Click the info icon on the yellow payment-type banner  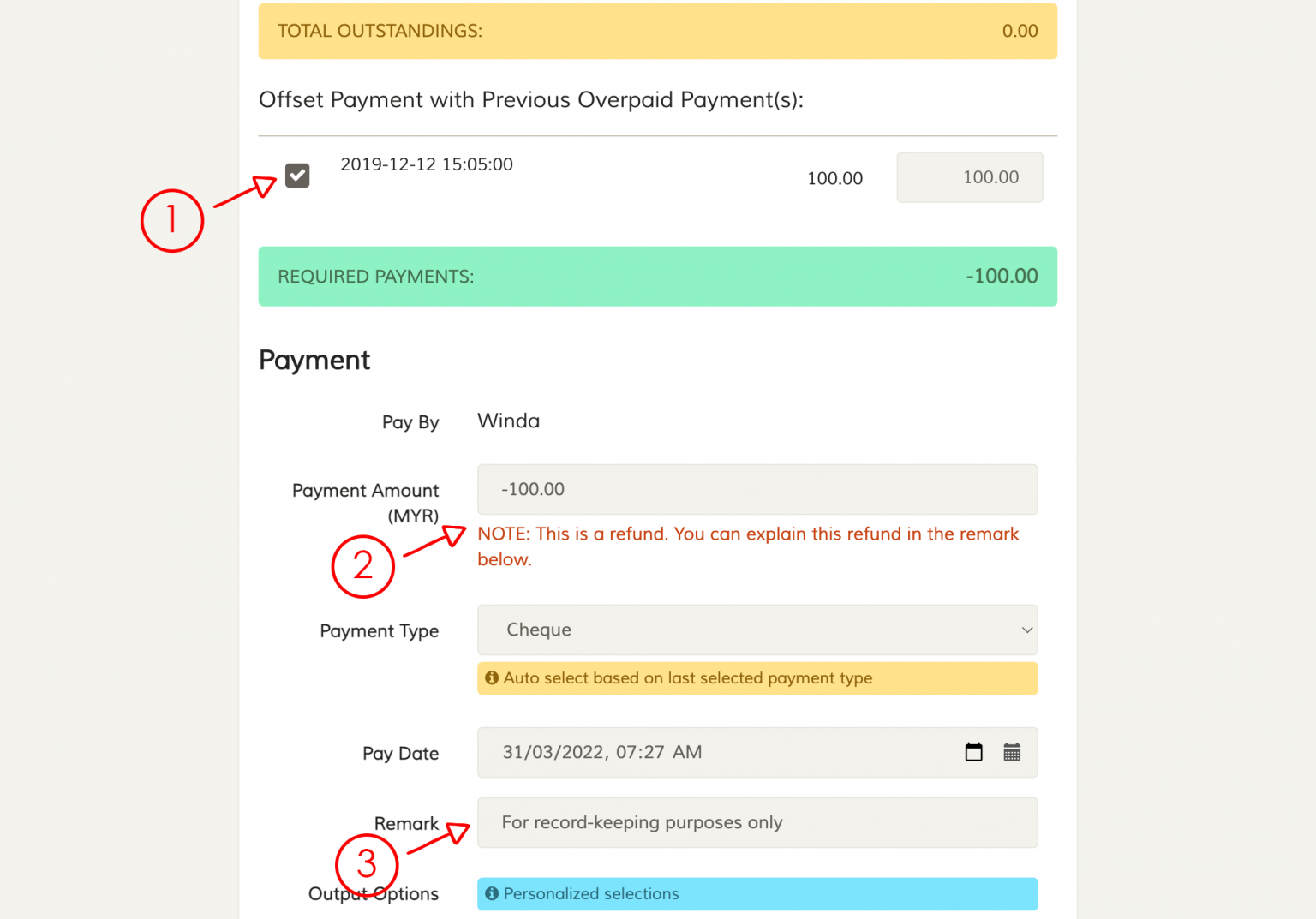(x=492, y=677)
